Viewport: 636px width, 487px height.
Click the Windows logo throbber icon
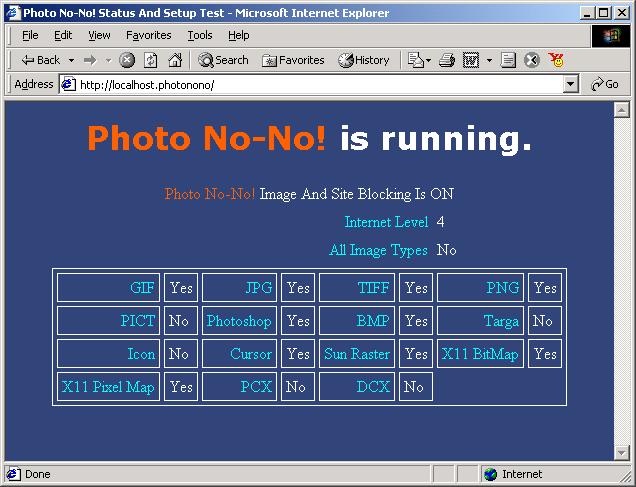click(611, 36)
